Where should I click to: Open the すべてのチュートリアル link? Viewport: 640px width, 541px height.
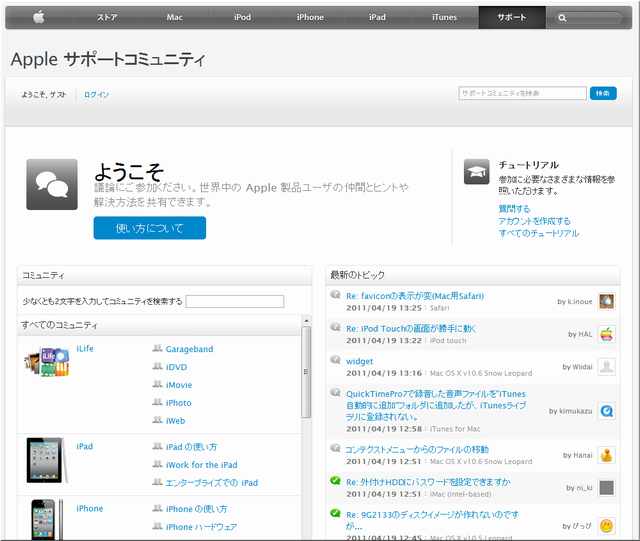[539, 233]
